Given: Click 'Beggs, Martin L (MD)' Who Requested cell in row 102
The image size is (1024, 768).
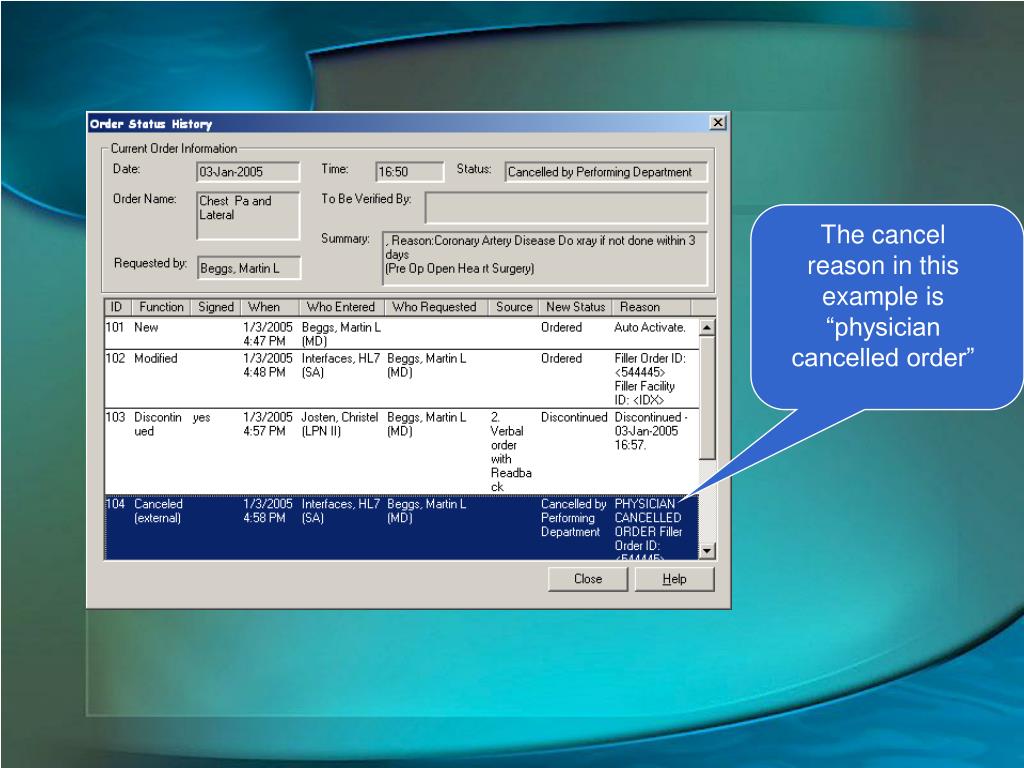Looking at the screenshot, I should (426, 365).
